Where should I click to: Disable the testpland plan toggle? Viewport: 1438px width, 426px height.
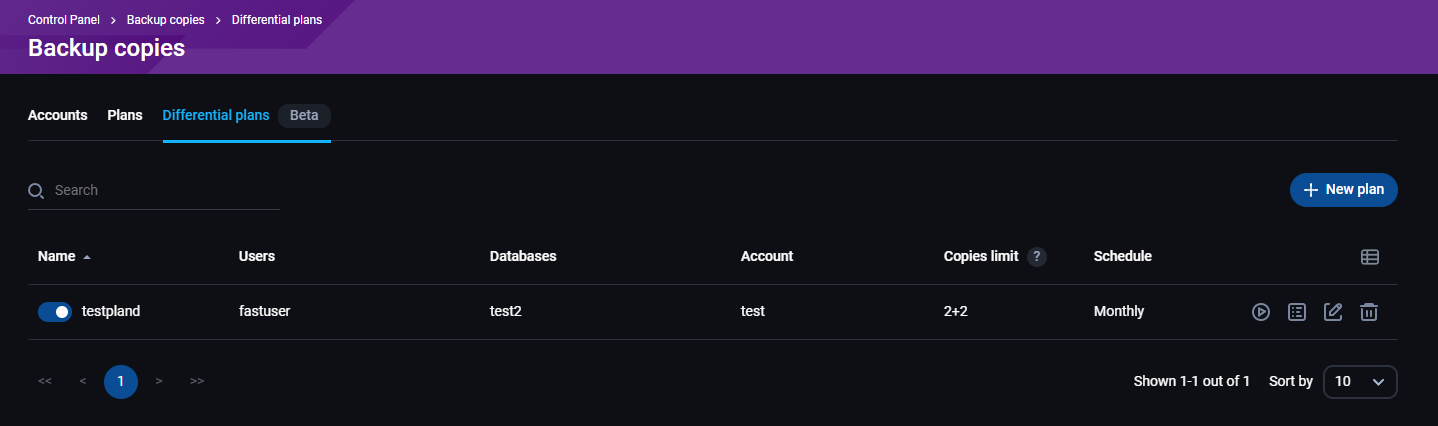click(x=55, y=312)
